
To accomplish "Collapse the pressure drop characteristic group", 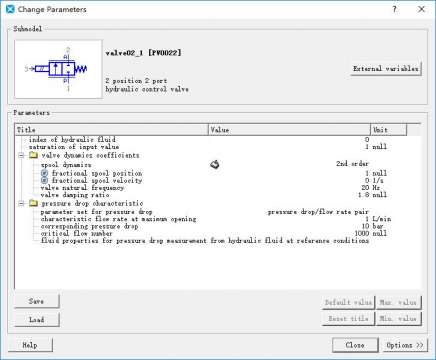I will (21, 203).
